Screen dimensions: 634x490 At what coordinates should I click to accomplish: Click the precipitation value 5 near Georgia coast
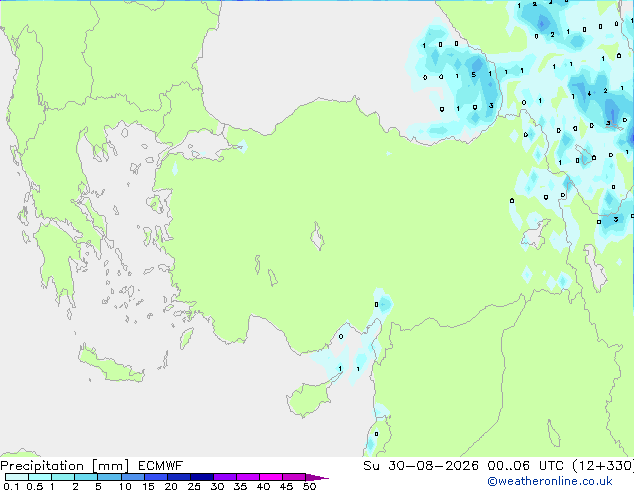click(473, 75)
